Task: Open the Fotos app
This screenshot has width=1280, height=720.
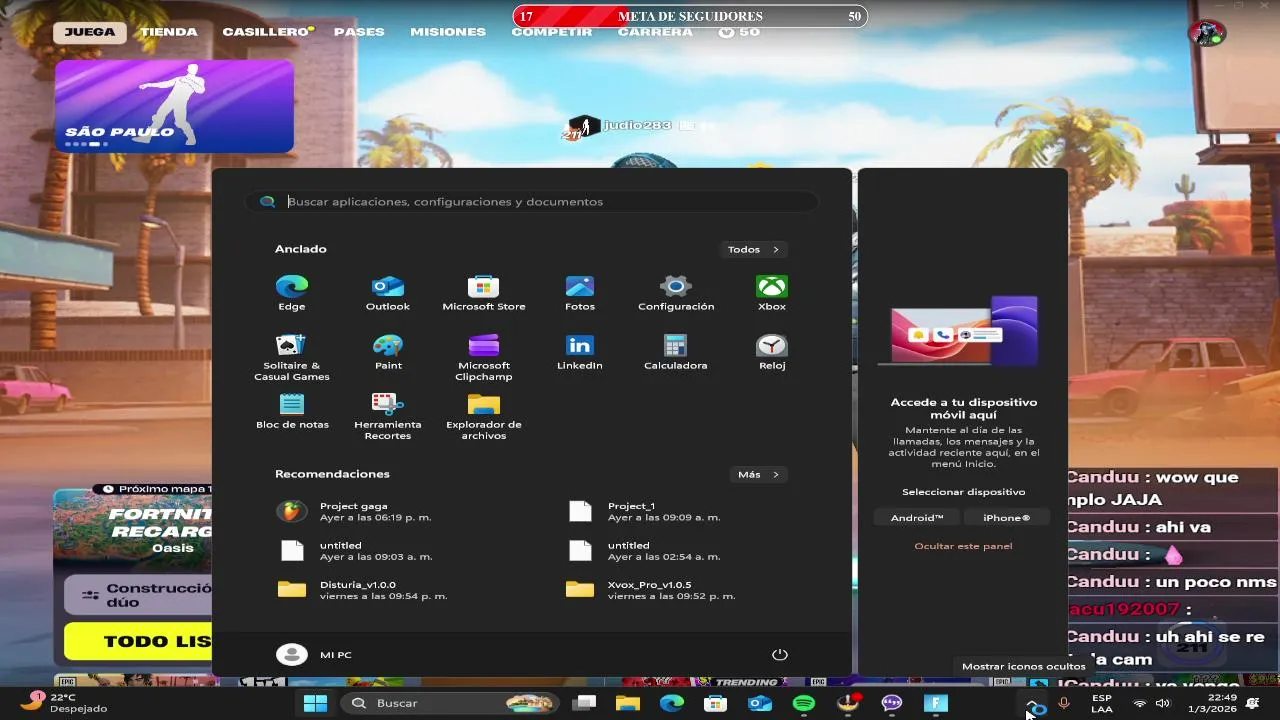Action: coord(580,293)
